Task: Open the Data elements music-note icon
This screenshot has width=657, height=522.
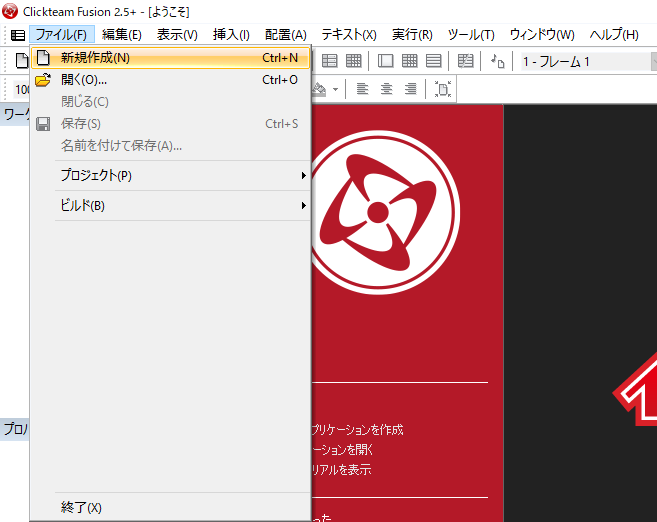Action: [497, 61]
